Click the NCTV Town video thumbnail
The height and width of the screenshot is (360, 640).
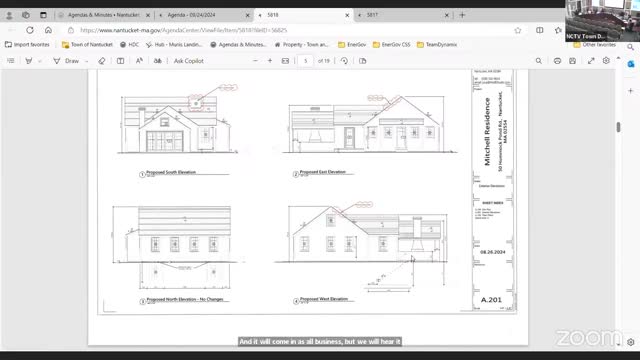602,21
